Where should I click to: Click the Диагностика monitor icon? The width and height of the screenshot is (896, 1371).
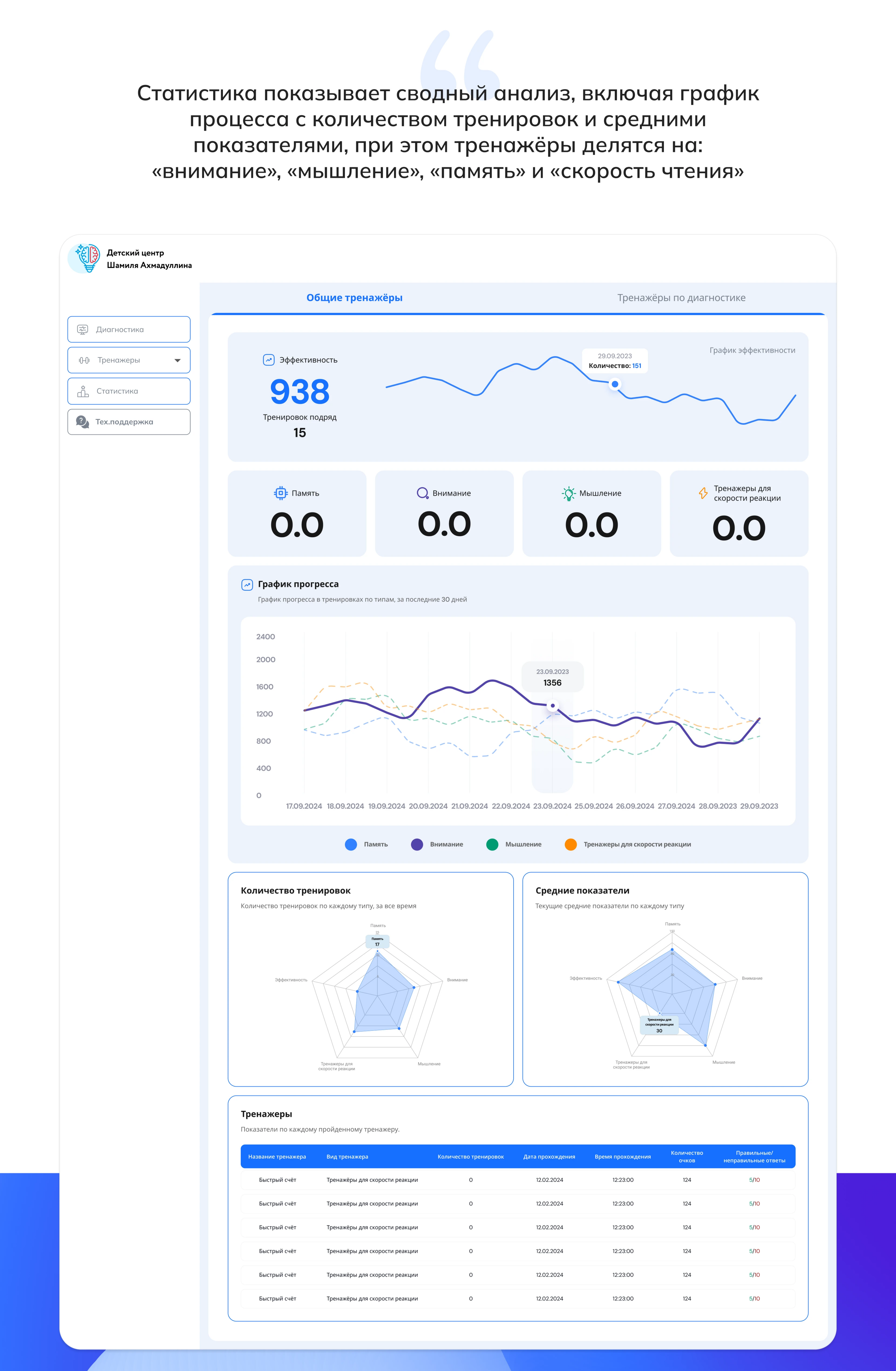point(83,330)
